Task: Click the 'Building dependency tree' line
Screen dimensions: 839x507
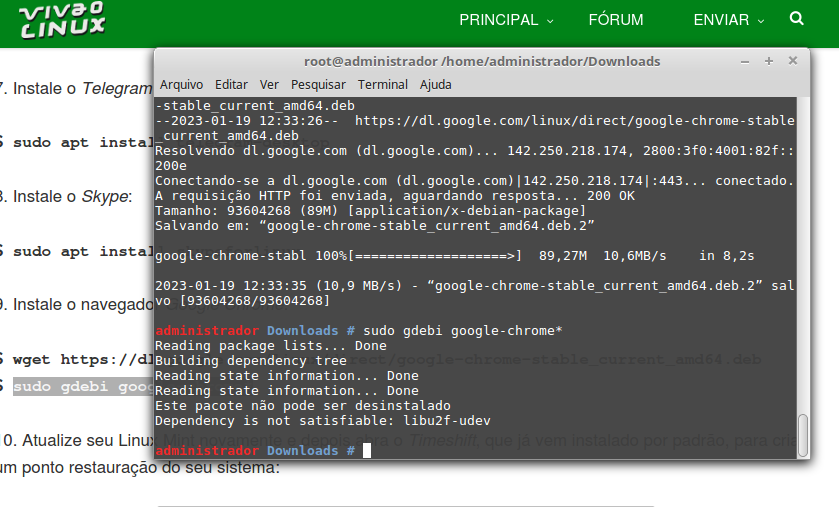Action: (x=251, y=361)
